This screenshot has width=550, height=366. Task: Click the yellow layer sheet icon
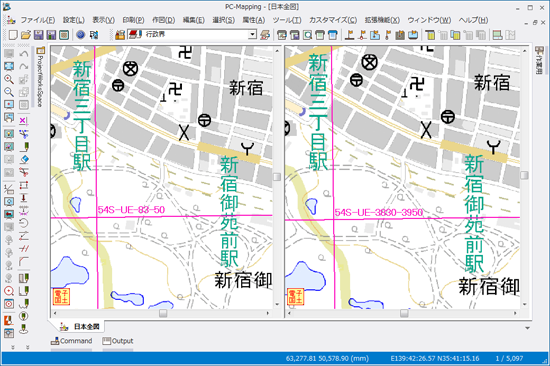tap(430, 35)
